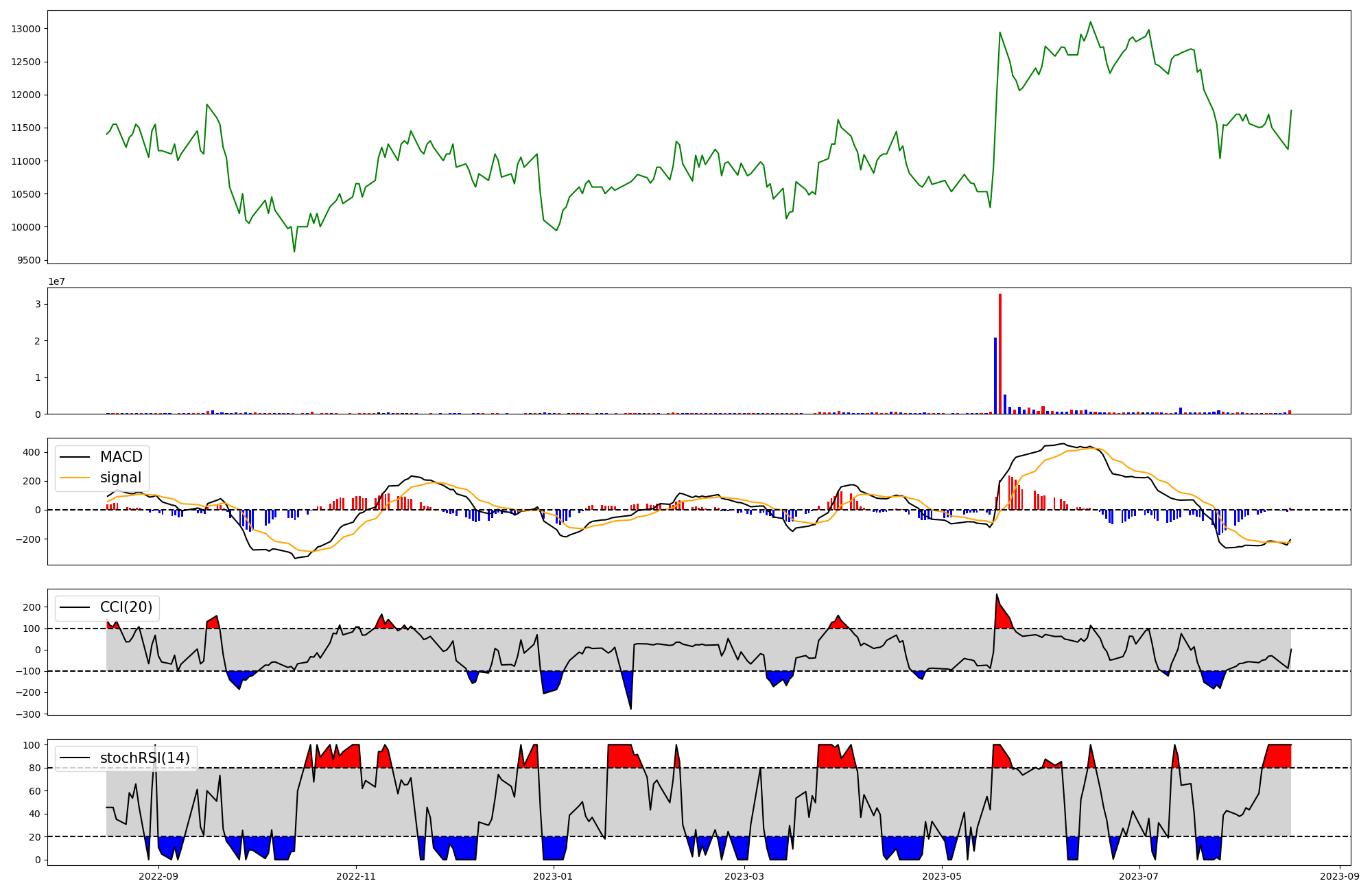Click the 2023-05 x-axis date label
This screenshot has height=892, width=1372.
pos(942,876)
